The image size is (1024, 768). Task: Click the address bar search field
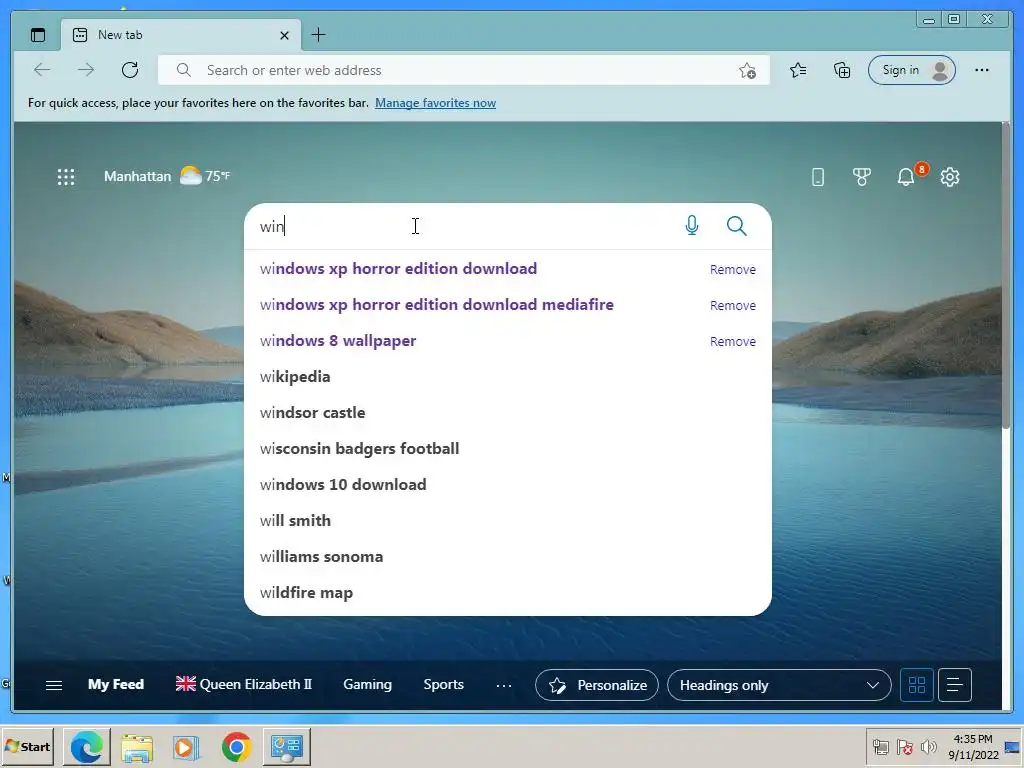click(x=464, y=70)
